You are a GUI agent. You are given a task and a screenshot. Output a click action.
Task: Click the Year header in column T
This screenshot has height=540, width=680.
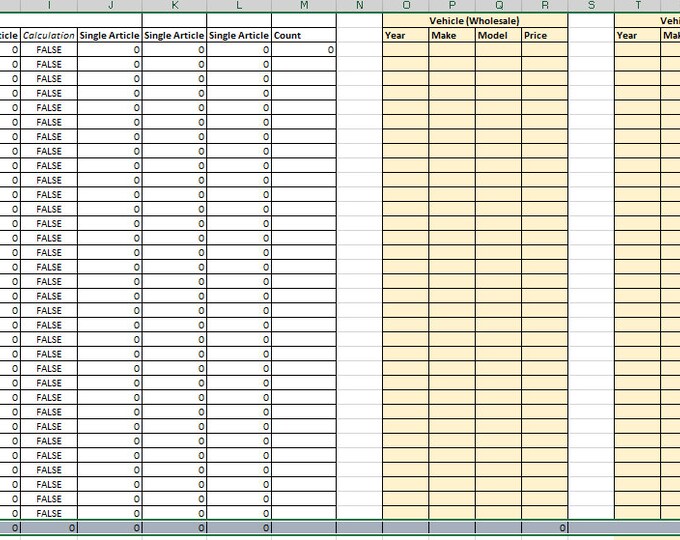[x=638, y=35]
